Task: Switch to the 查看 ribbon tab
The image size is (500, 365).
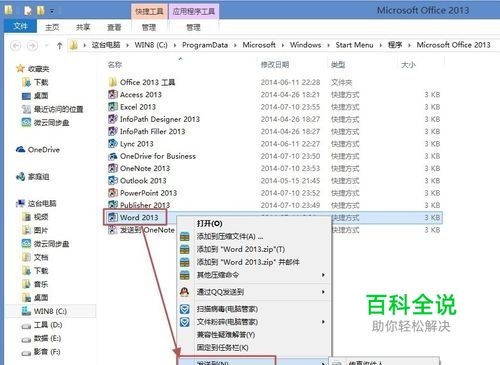Action: 114,27
